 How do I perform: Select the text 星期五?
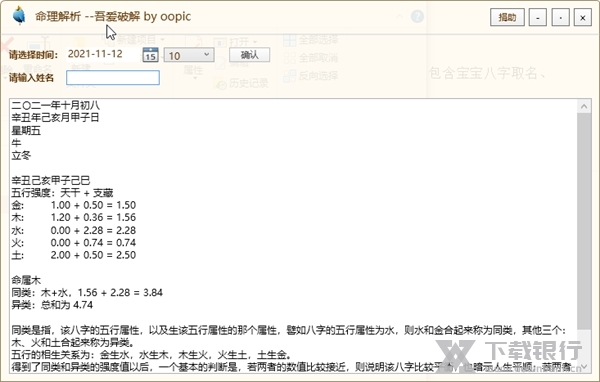tap(26, 130)
